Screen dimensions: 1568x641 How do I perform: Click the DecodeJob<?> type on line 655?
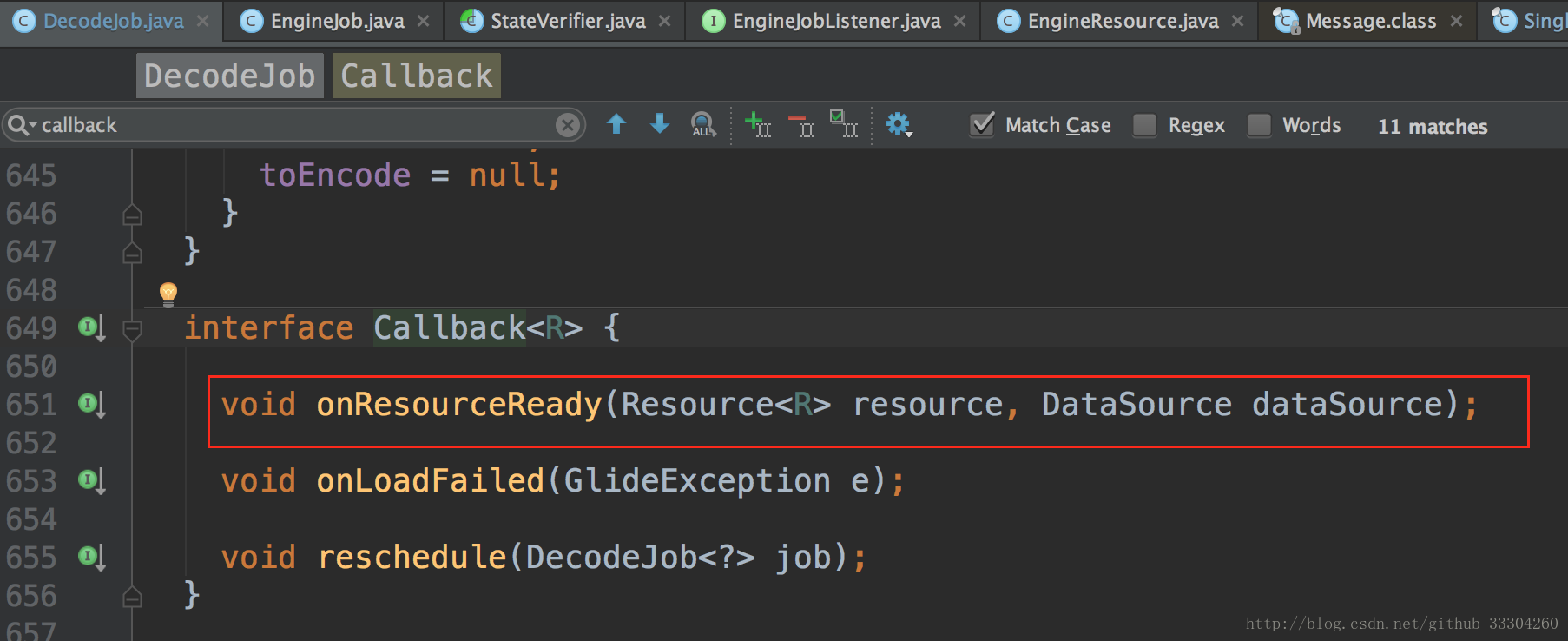641,558
